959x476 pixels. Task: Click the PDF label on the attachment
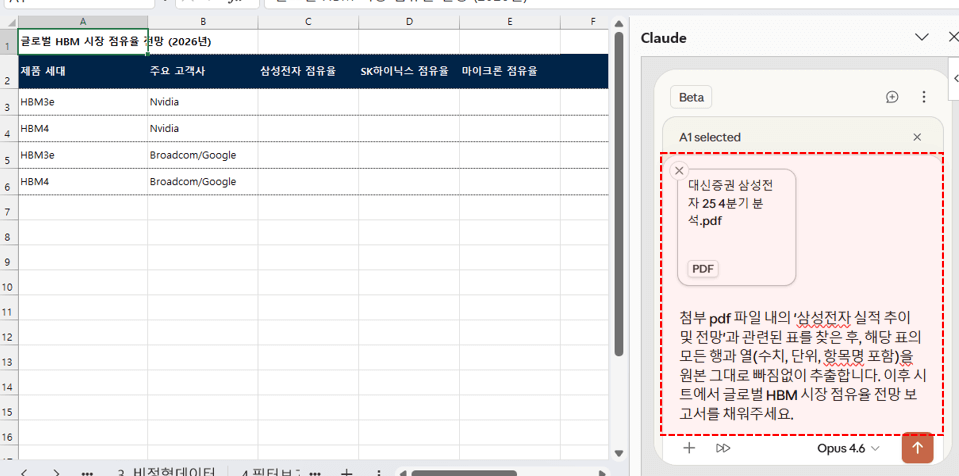pos(703,269)
